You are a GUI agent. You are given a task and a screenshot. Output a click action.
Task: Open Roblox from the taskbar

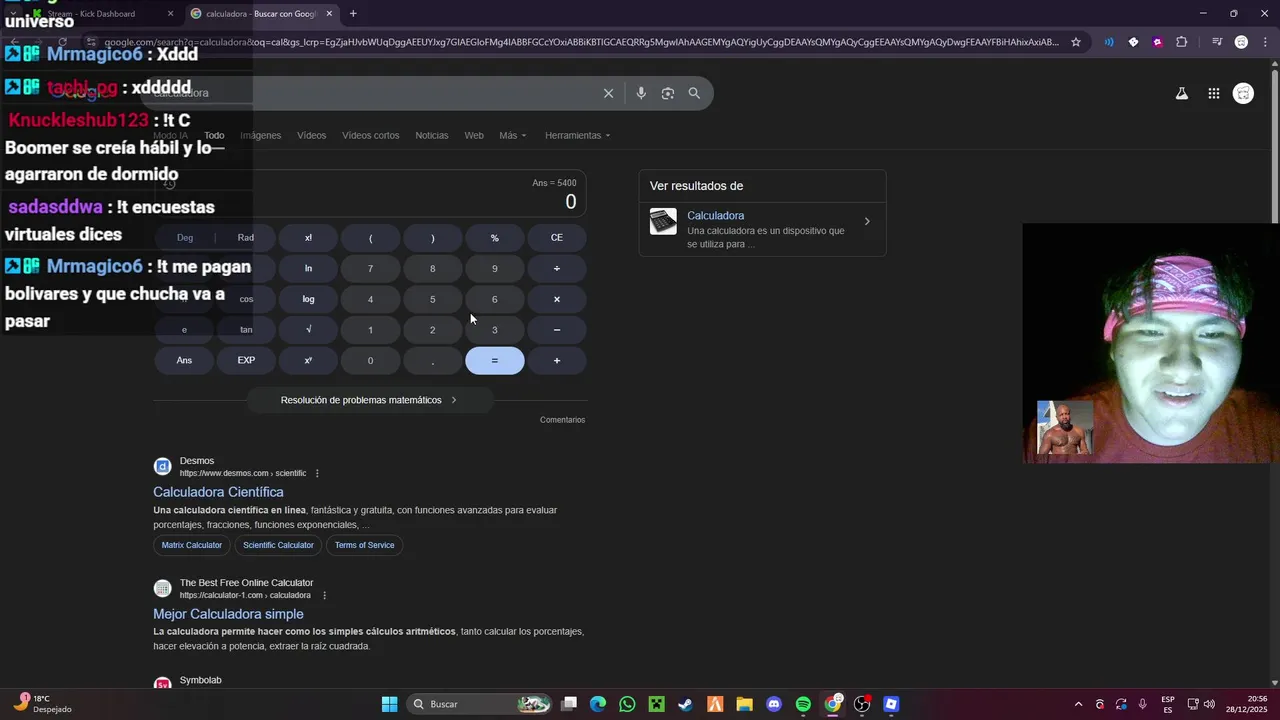click(891, 704)
